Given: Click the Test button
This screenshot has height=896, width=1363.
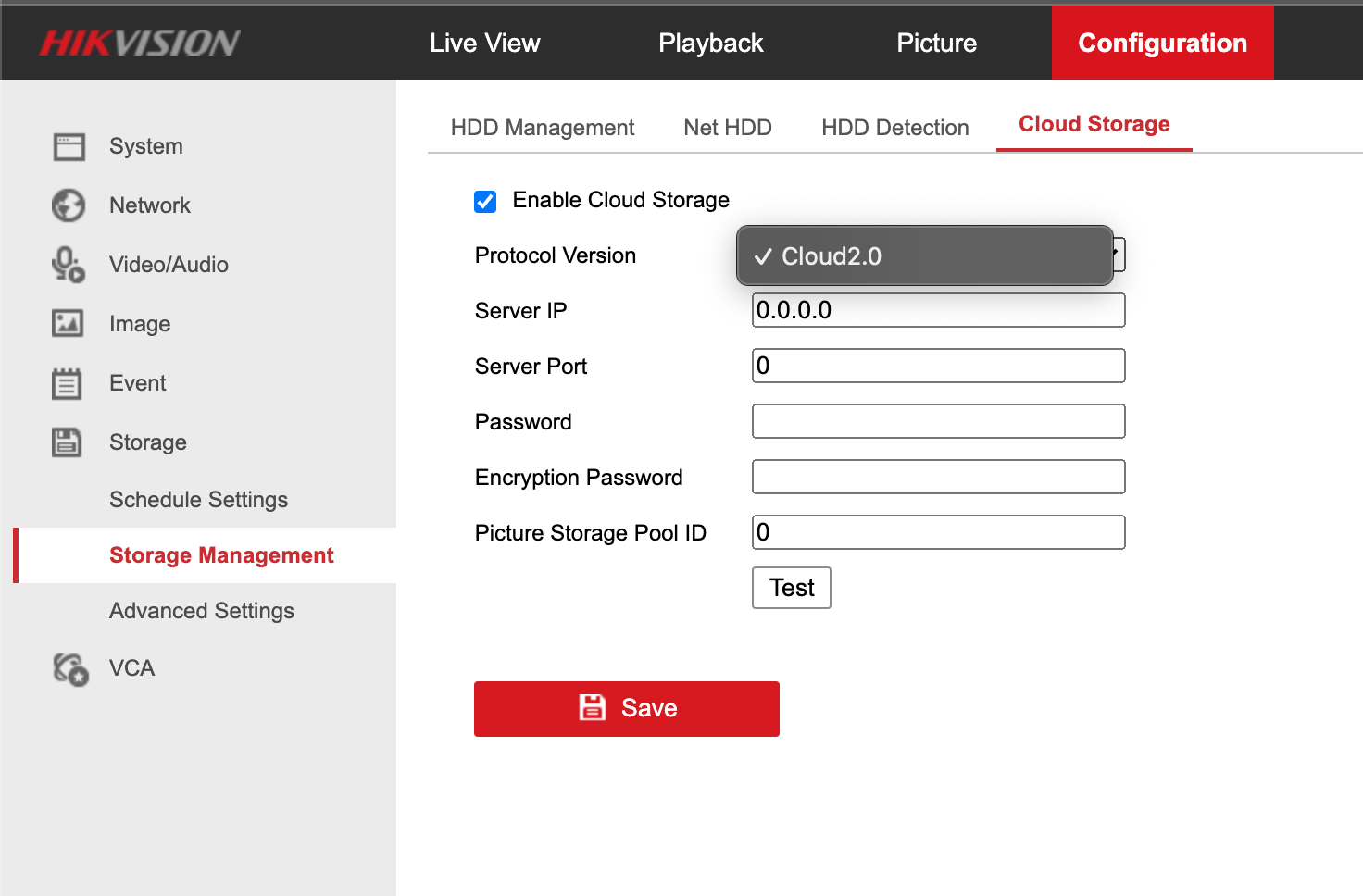Looking at the screenshot, I should pos(791,588).
